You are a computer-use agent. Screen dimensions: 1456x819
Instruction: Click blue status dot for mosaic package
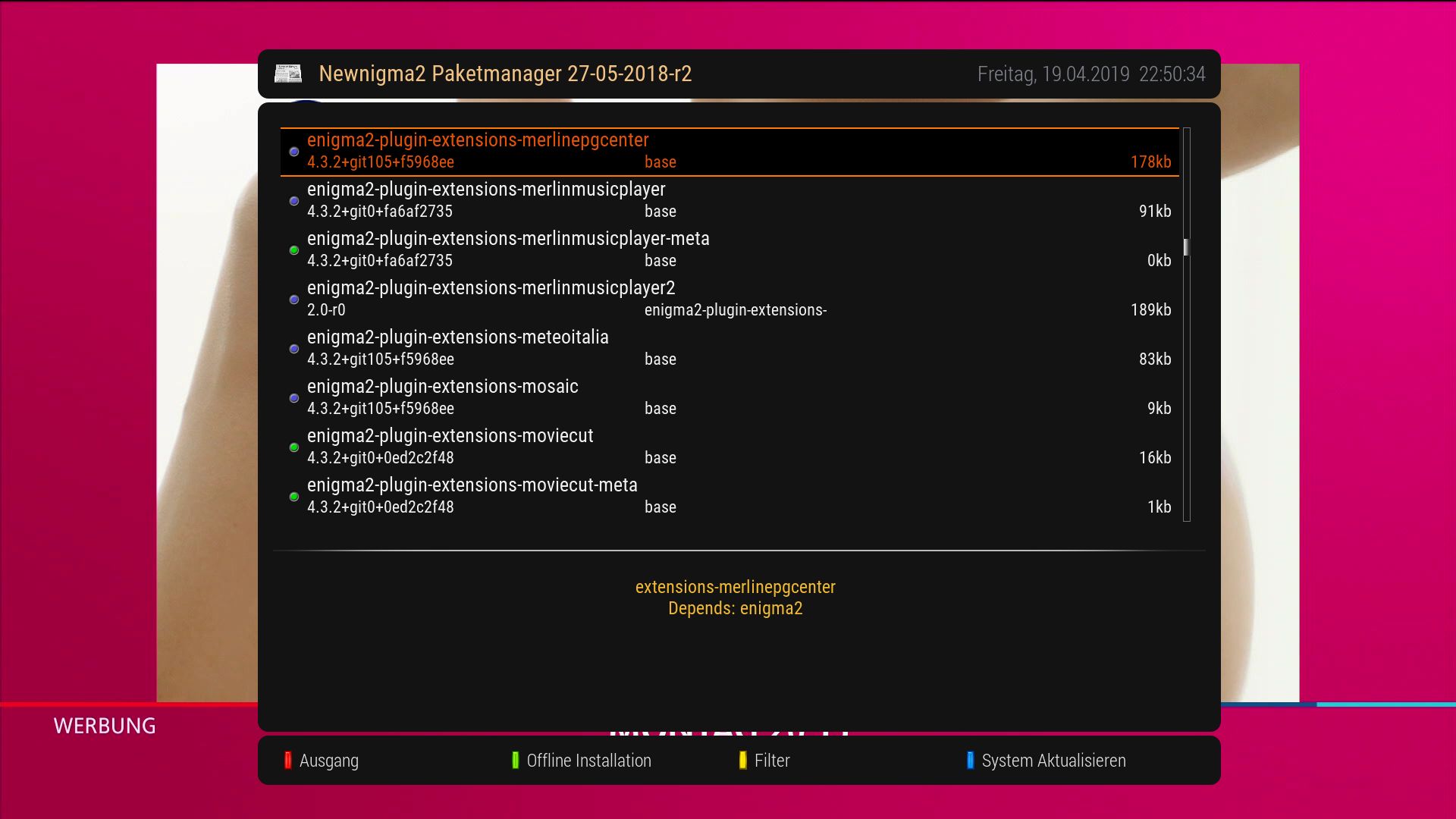tap(294, 398)
